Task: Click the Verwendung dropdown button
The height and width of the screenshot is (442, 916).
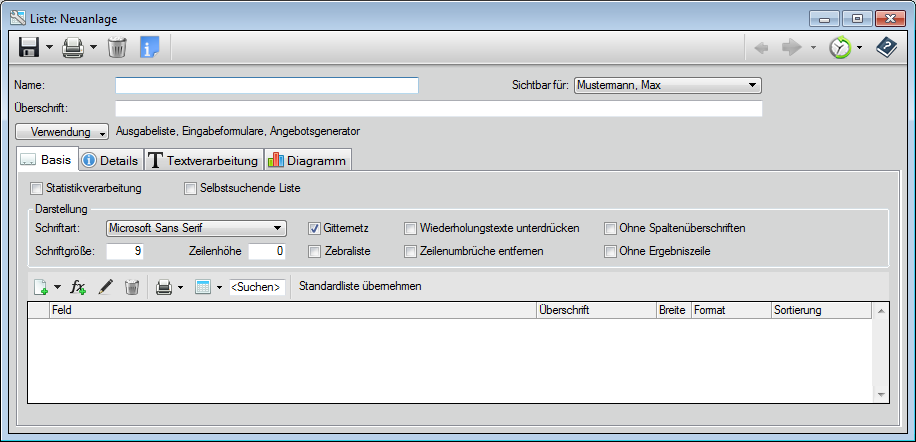Action: point(62,131)
